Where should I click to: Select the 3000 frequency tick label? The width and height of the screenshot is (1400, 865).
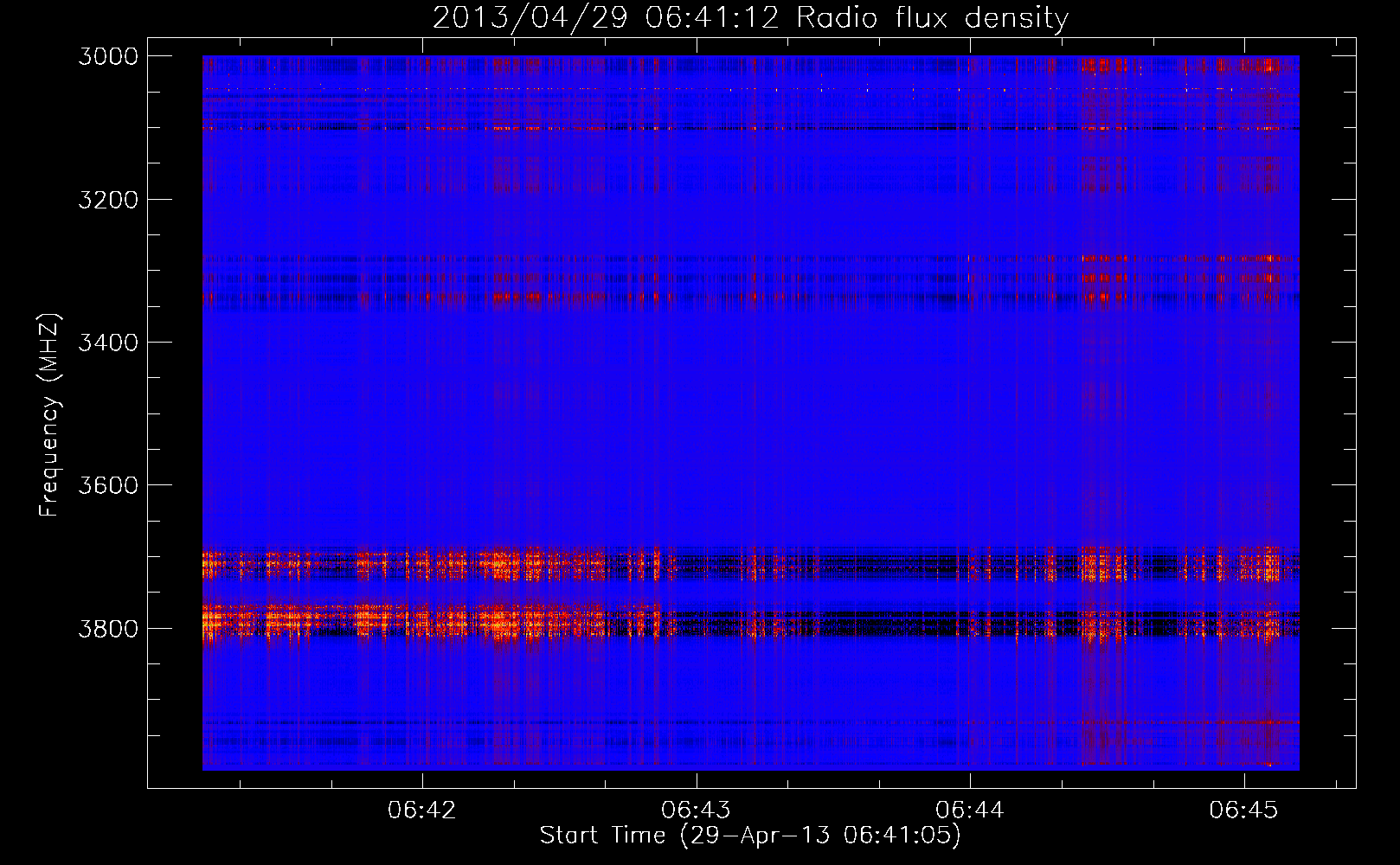coord(108,56)
